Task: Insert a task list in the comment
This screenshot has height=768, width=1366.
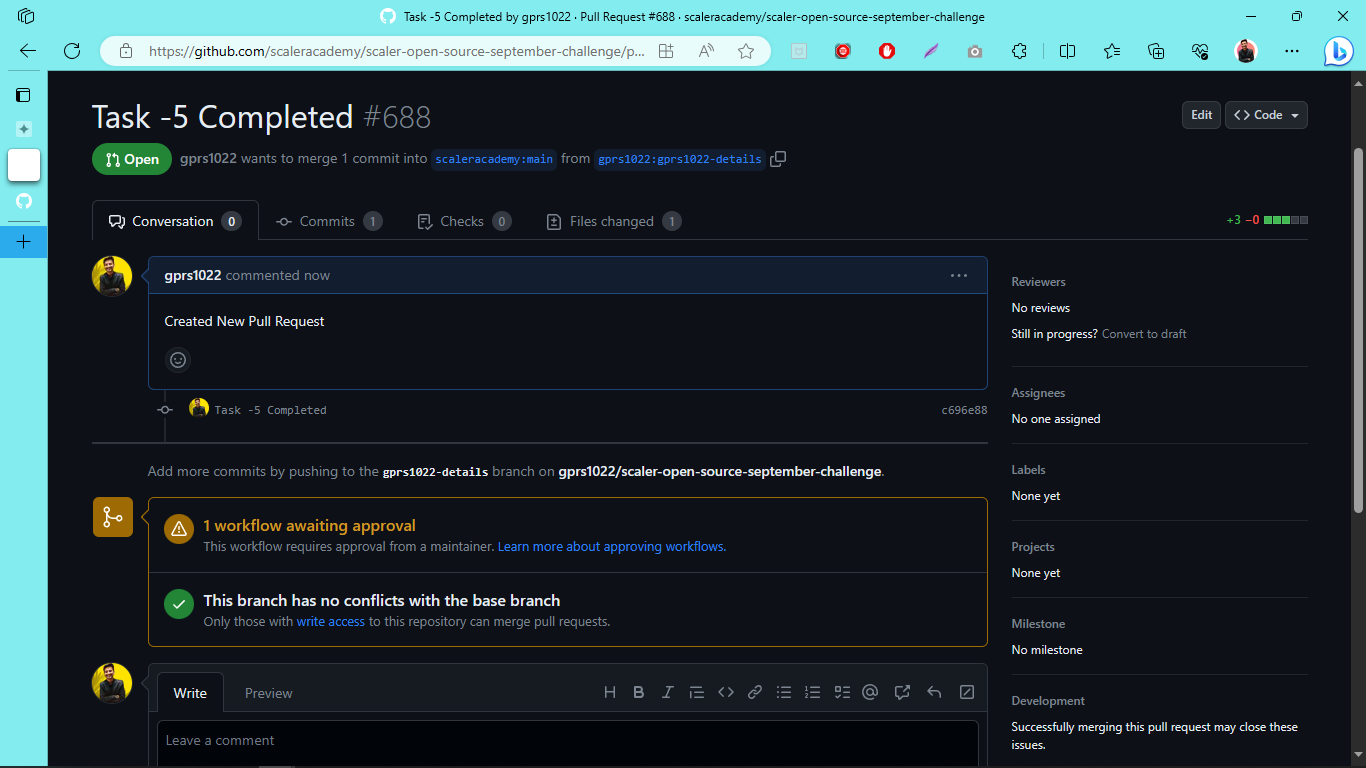Action: click(x=841, y=691)
